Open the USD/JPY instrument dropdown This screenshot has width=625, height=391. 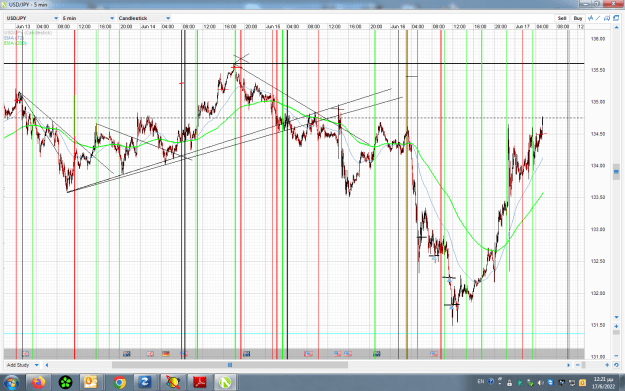(x=32, y=18)
